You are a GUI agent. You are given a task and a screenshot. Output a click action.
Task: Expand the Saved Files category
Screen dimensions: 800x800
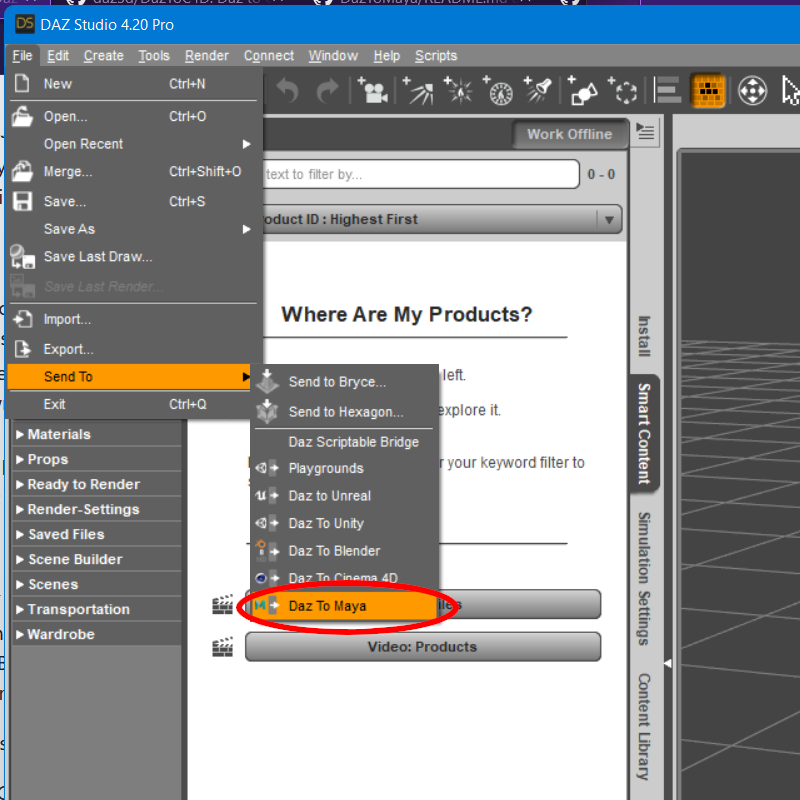(96, 534)
